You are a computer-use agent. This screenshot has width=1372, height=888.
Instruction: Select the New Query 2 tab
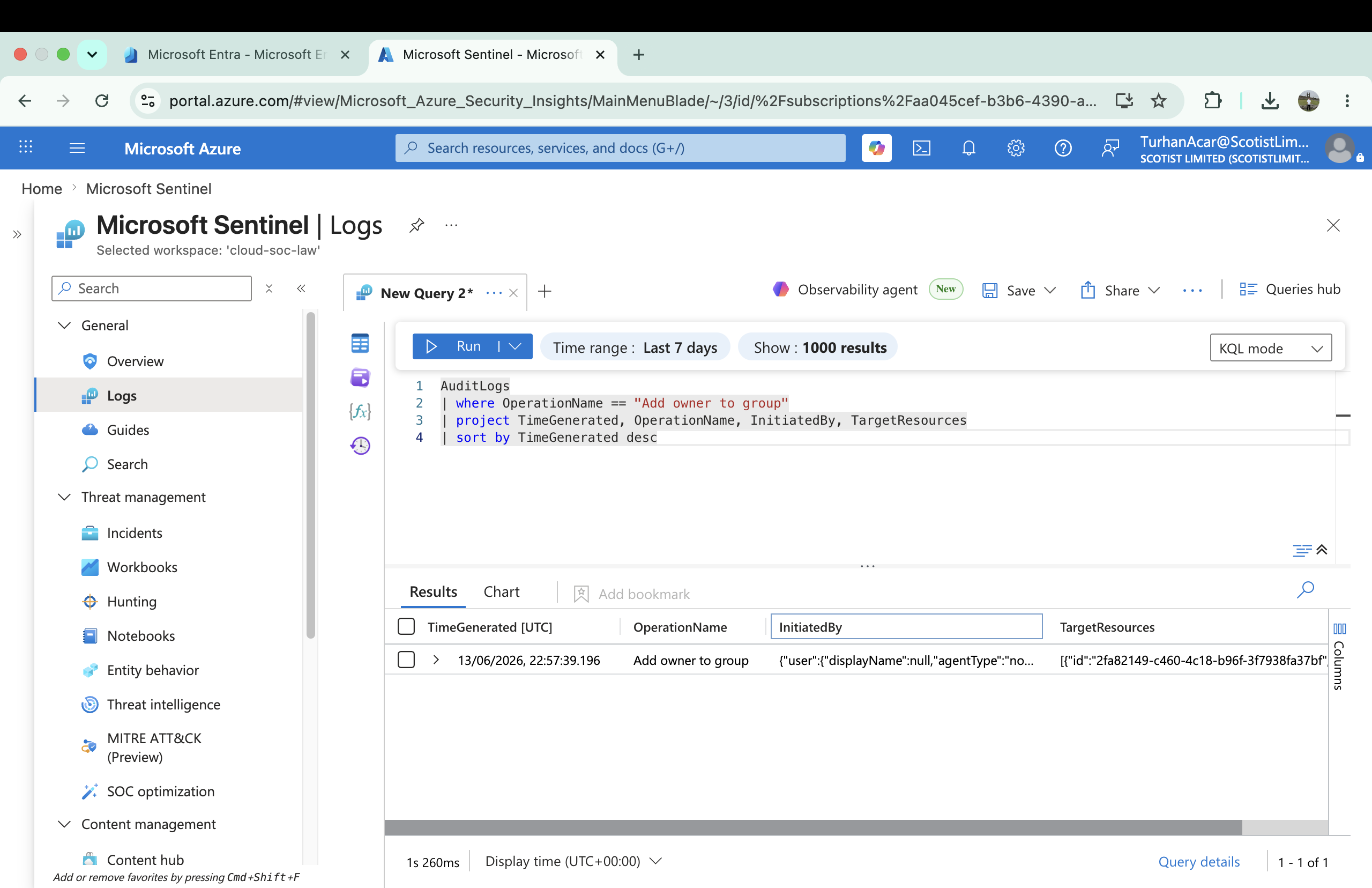427,293
